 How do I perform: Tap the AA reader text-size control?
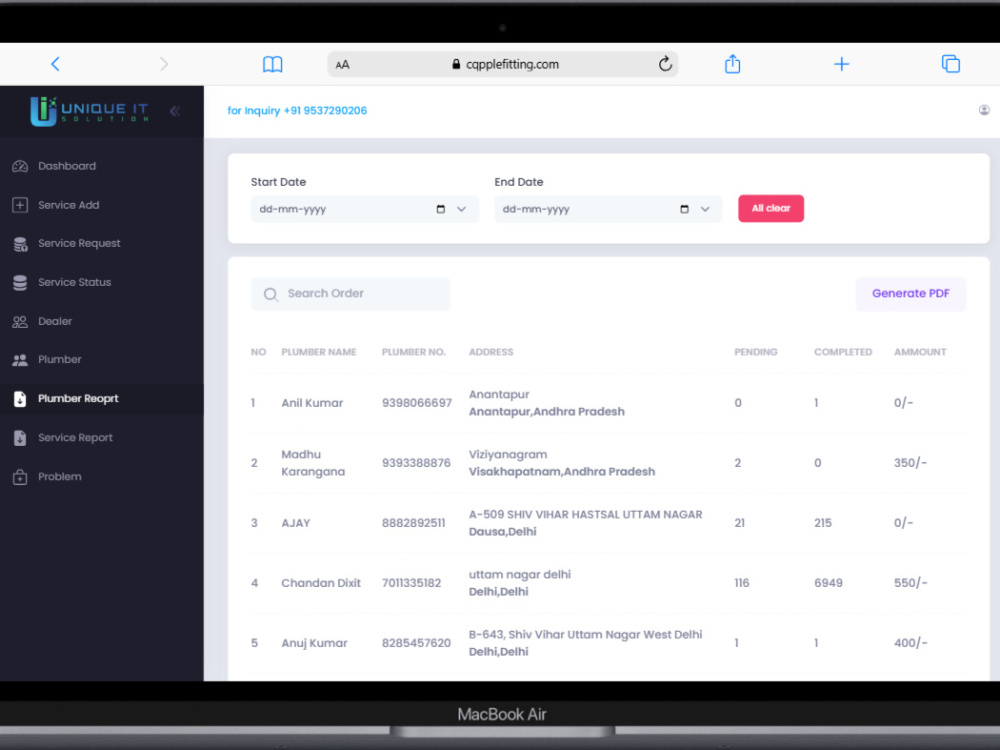click(342, 64)
